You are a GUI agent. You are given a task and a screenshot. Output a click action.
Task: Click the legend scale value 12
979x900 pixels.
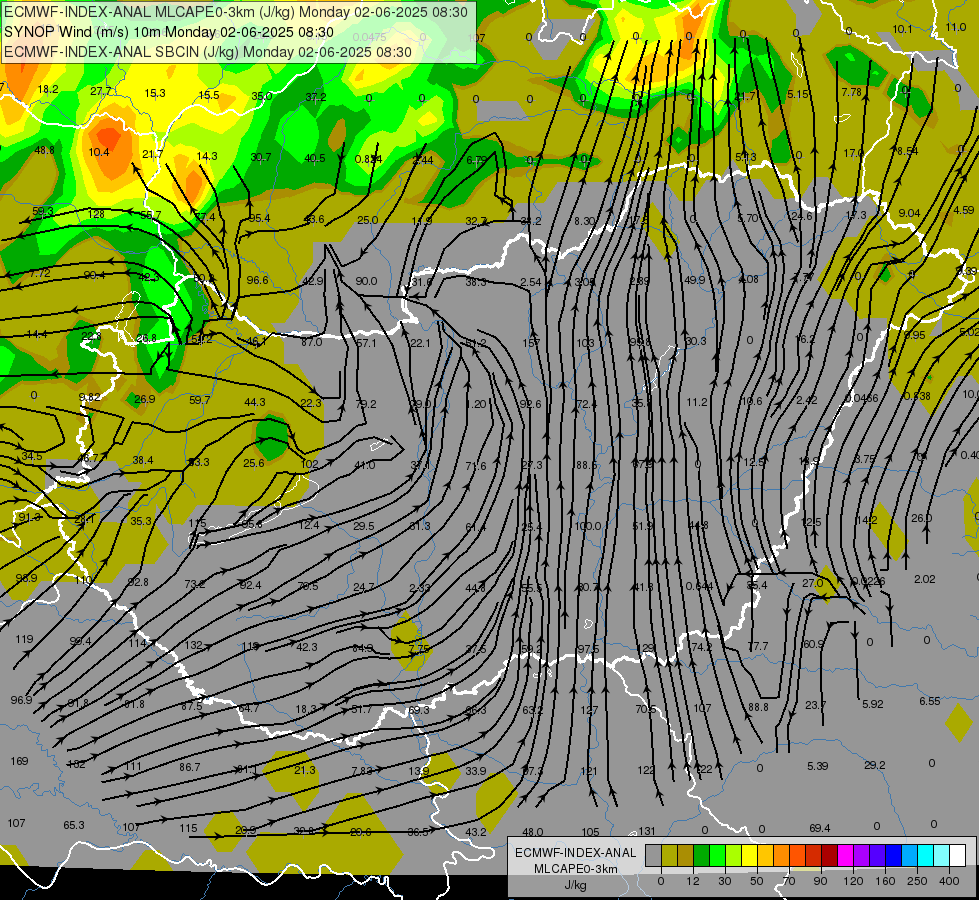[692, 881]
